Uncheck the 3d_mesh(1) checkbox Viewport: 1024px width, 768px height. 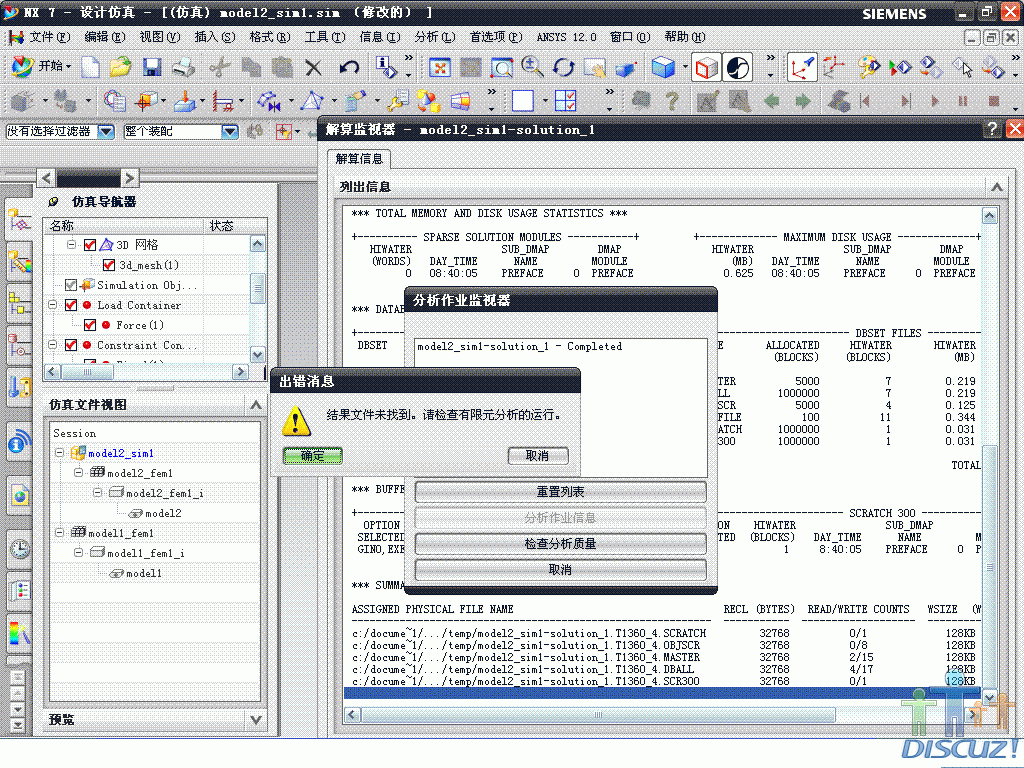coord(109,265)
